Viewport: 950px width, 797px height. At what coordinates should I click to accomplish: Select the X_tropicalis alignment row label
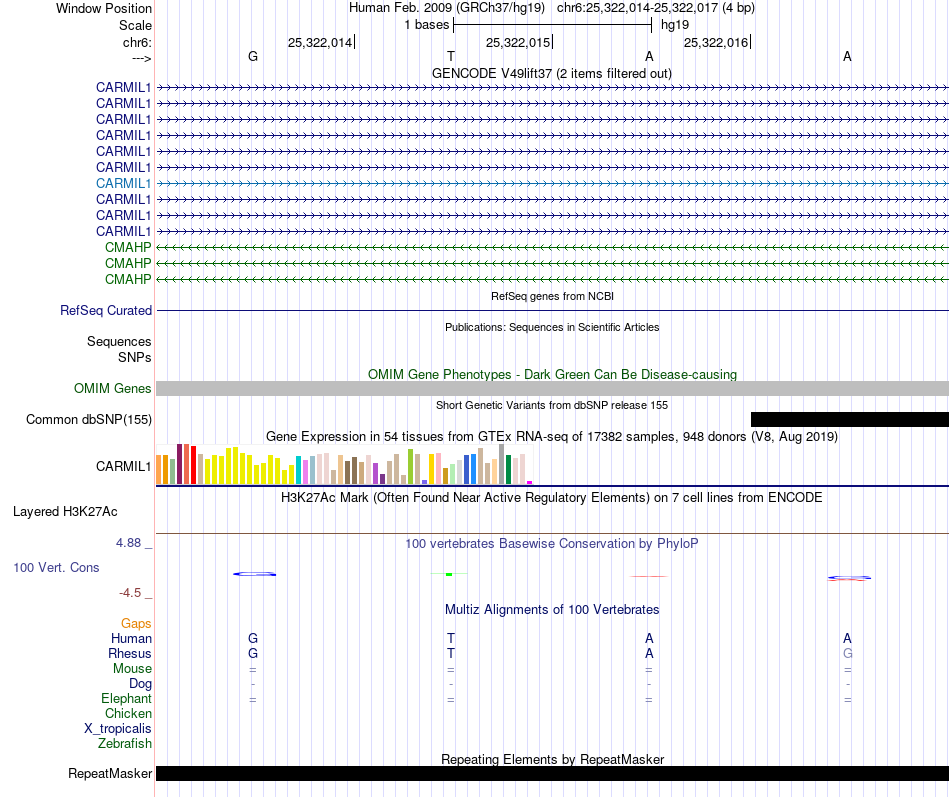click(x=118, y=729)
